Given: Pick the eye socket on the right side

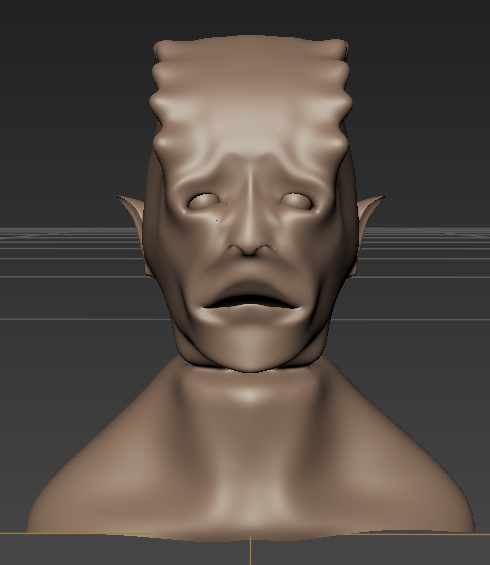Looking at the screenshot, I should pos(297,201).
